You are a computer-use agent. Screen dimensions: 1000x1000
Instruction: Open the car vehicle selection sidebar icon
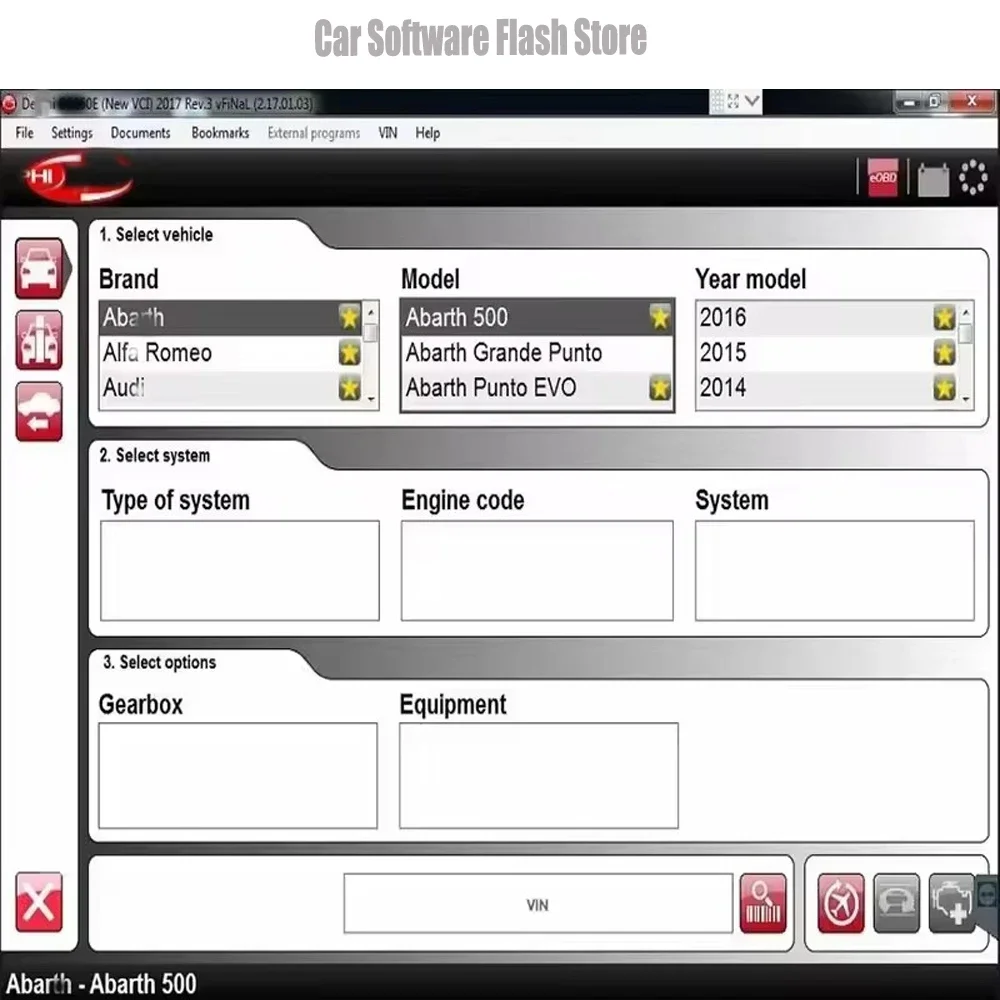(x=40, y=268)
